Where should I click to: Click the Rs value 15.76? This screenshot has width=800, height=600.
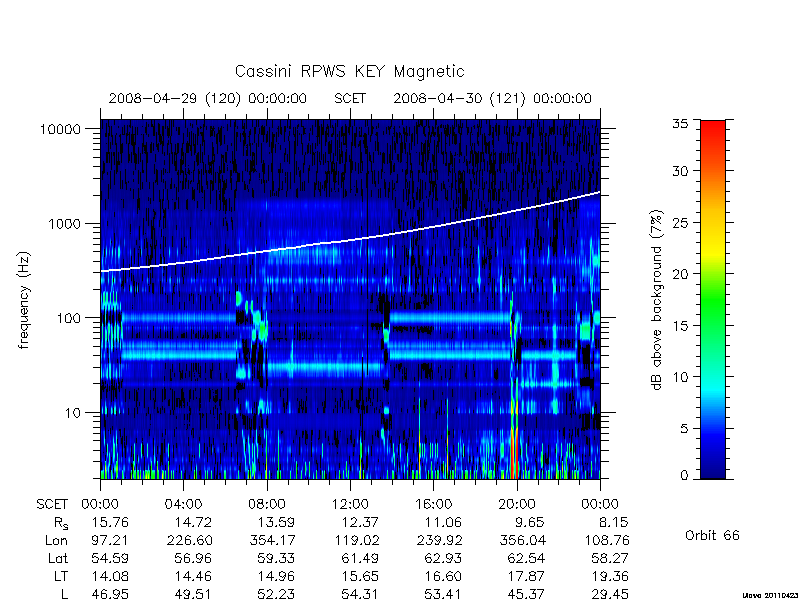(x=110, y=522)
